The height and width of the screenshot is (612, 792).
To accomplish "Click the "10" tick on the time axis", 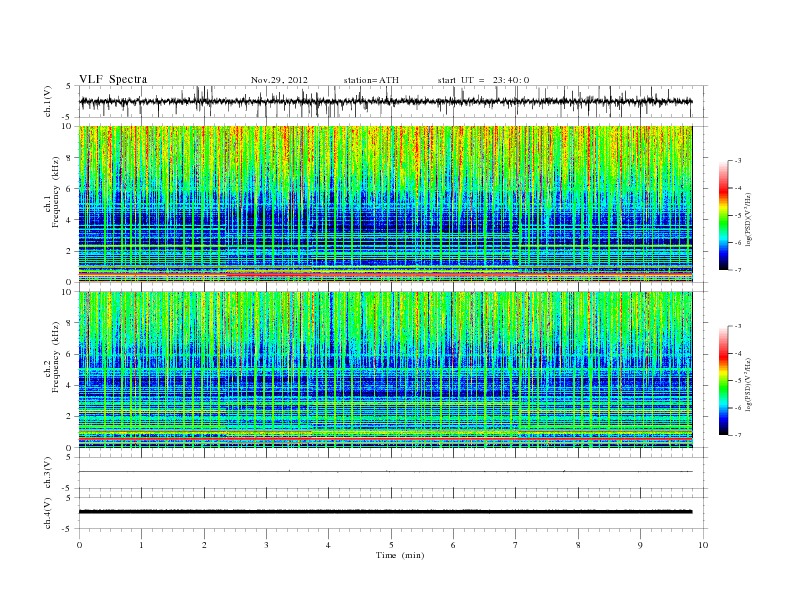I will pyautogui.click(x=703, y=545).
